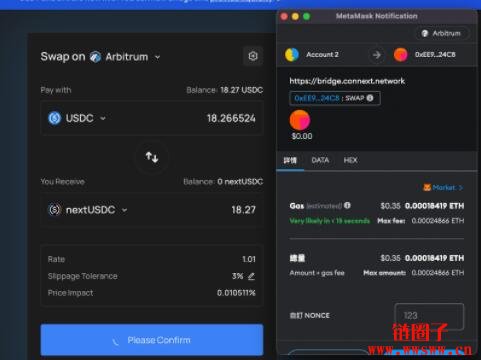Flip tokens with swap direction arrows
481x360 pixels.
click(x=152, y=157)
